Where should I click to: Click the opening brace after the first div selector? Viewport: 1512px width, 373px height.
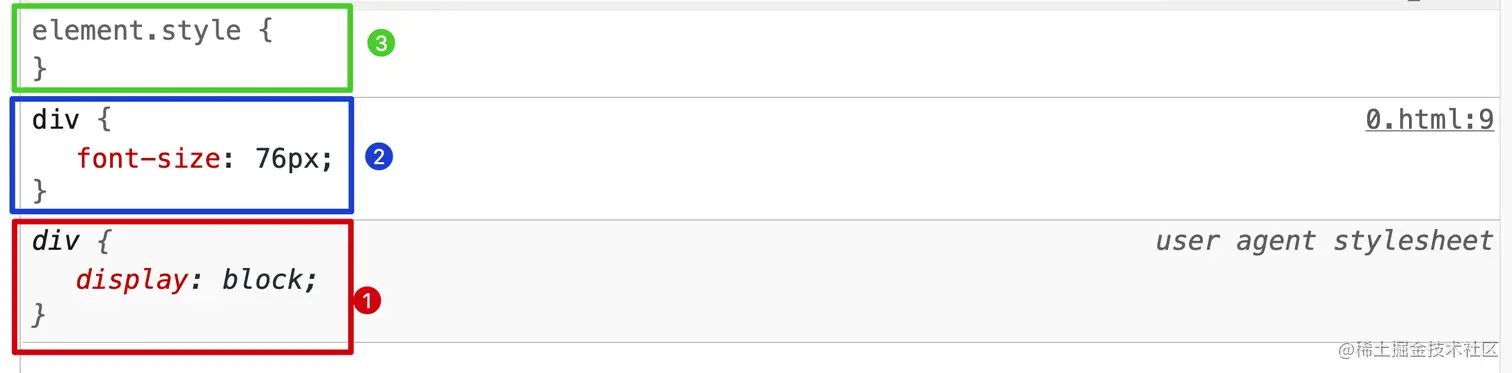(104, 120)
